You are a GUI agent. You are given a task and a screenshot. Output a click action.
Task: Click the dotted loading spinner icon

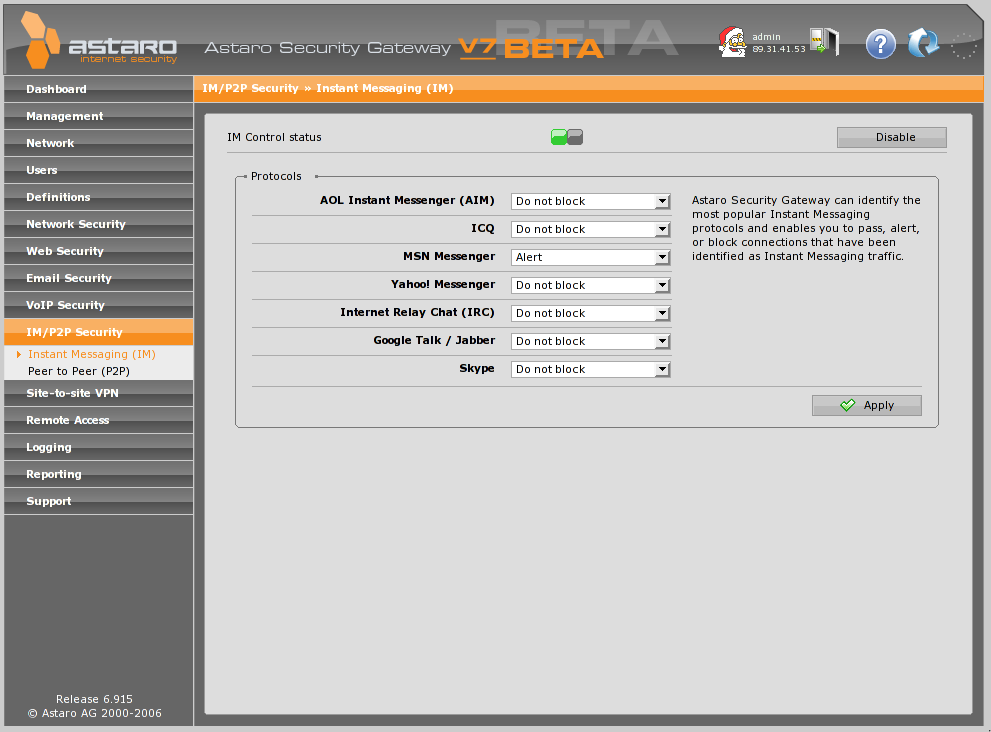963,45
